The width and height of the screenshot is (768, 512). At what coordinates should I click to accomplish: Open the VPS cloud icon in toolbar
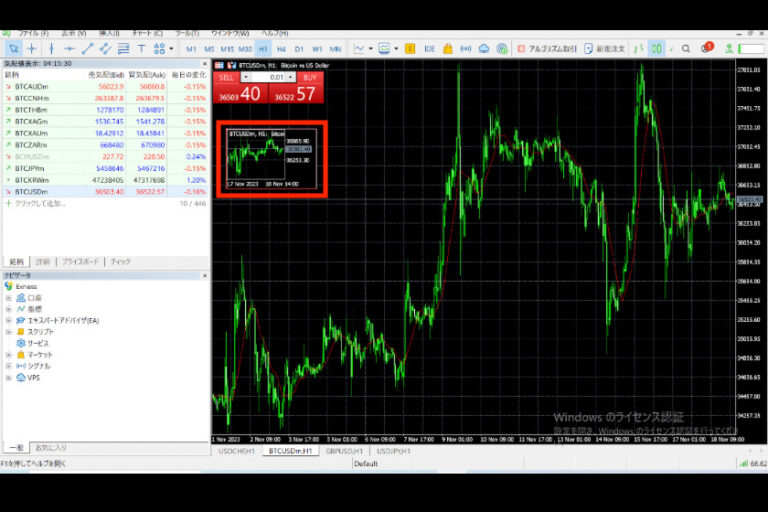click(x=484, y=48)
